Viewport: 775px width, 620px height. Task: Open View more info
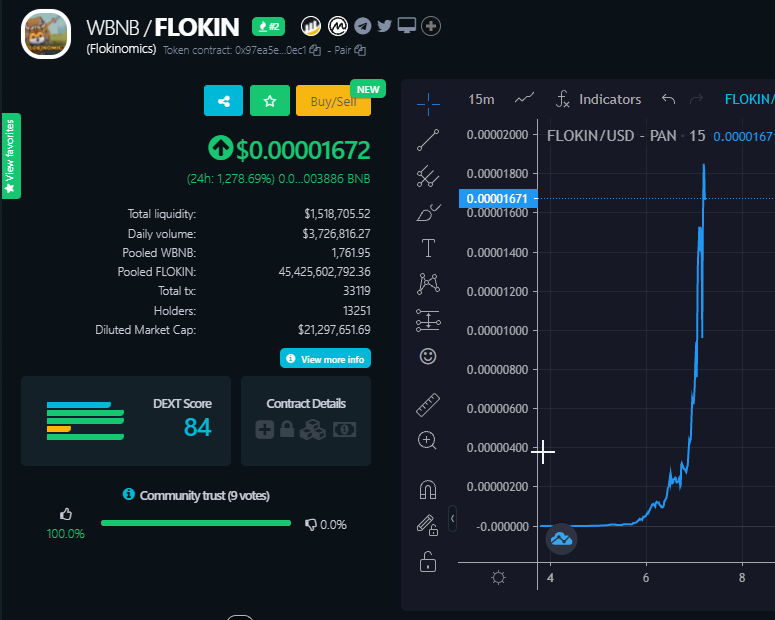coord(325,359)
